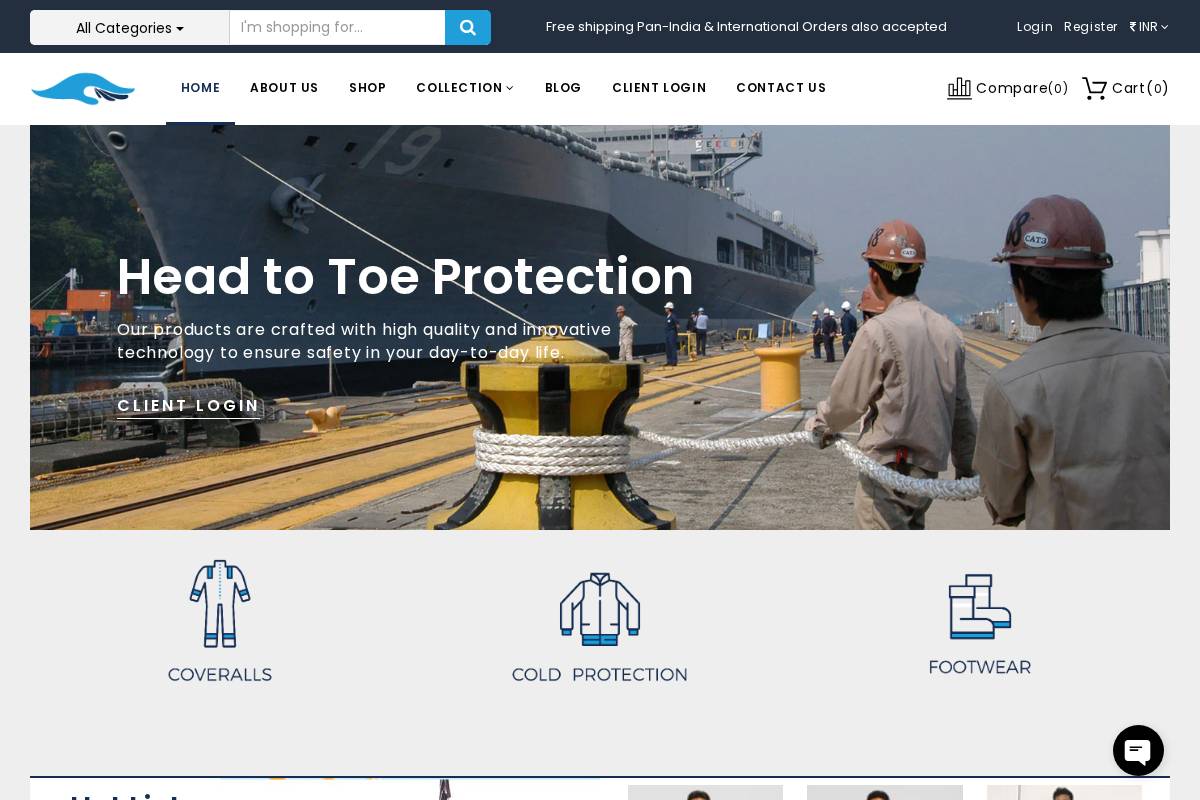This screenshot has height=800, width=1200.
Task: Click the Client Login banner link
Action: (x=188, y=405)
